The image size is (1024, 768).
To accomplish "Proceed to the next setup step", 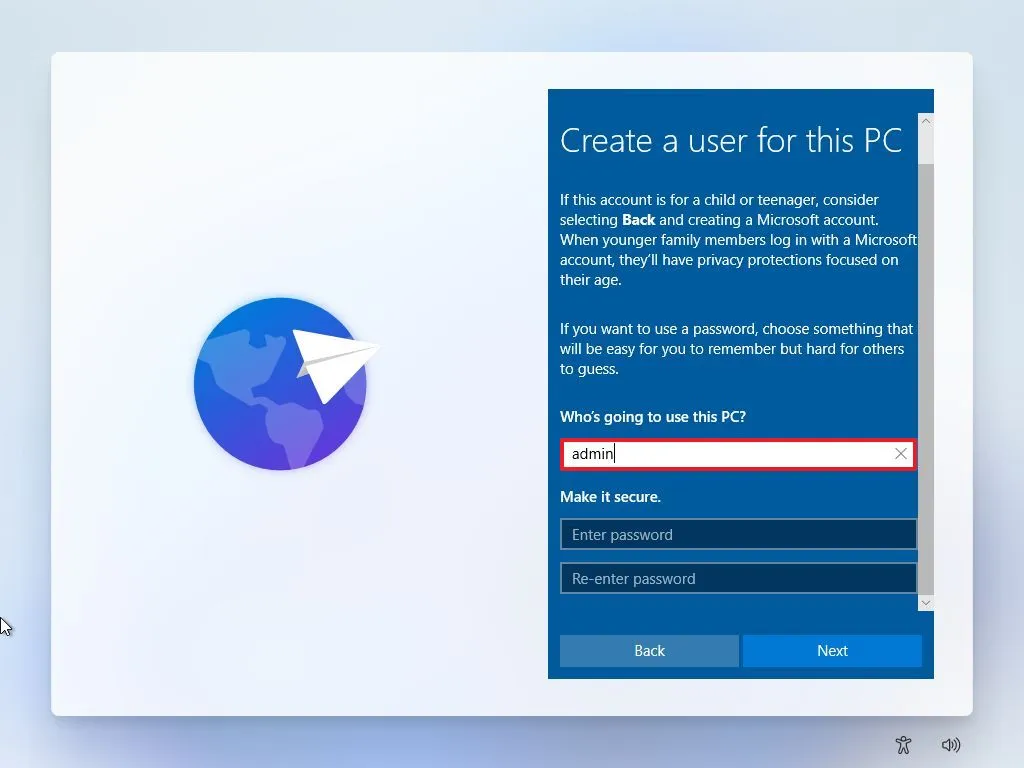I will [832, 650].
